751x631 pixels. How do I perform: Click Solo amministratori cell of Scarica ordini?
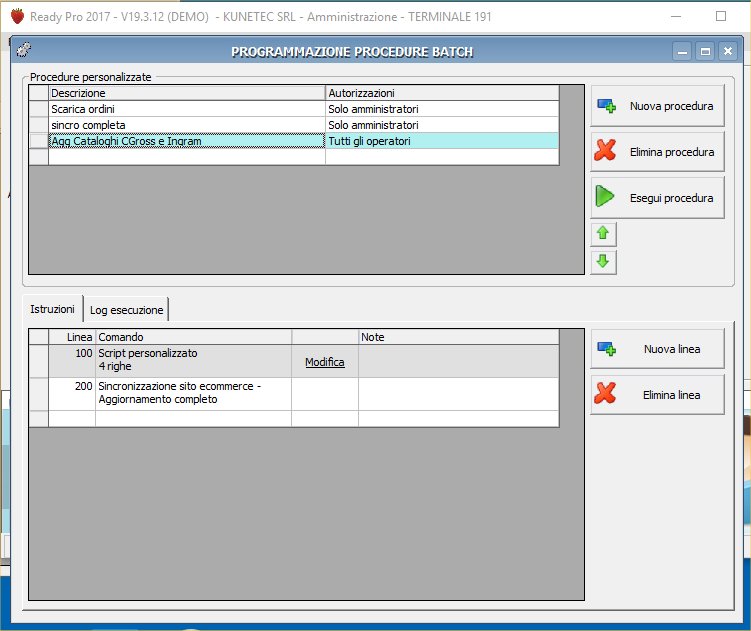click(442, 109)
